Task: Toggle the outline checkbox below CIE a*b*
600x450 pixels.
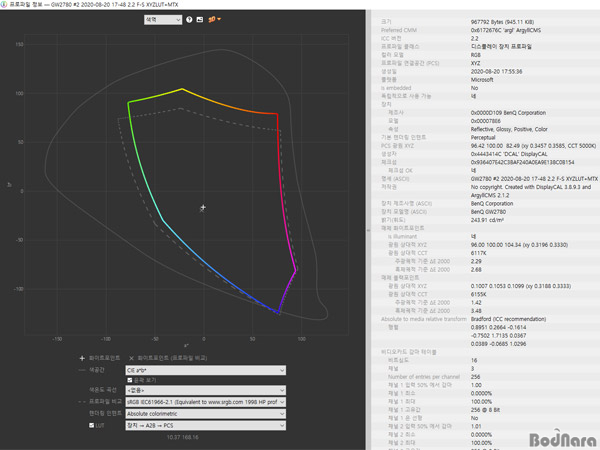Action: tap(129, 380)
